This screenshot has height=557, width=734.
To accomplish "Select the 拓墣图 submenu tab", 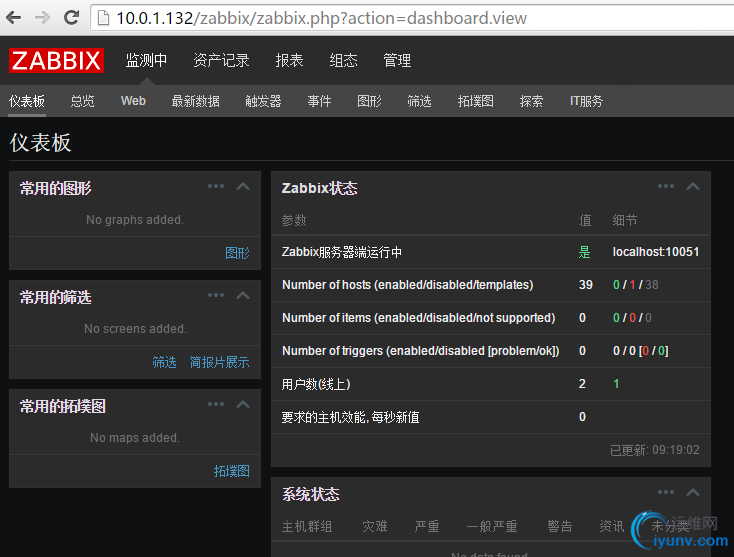I will tap(476, 101).
